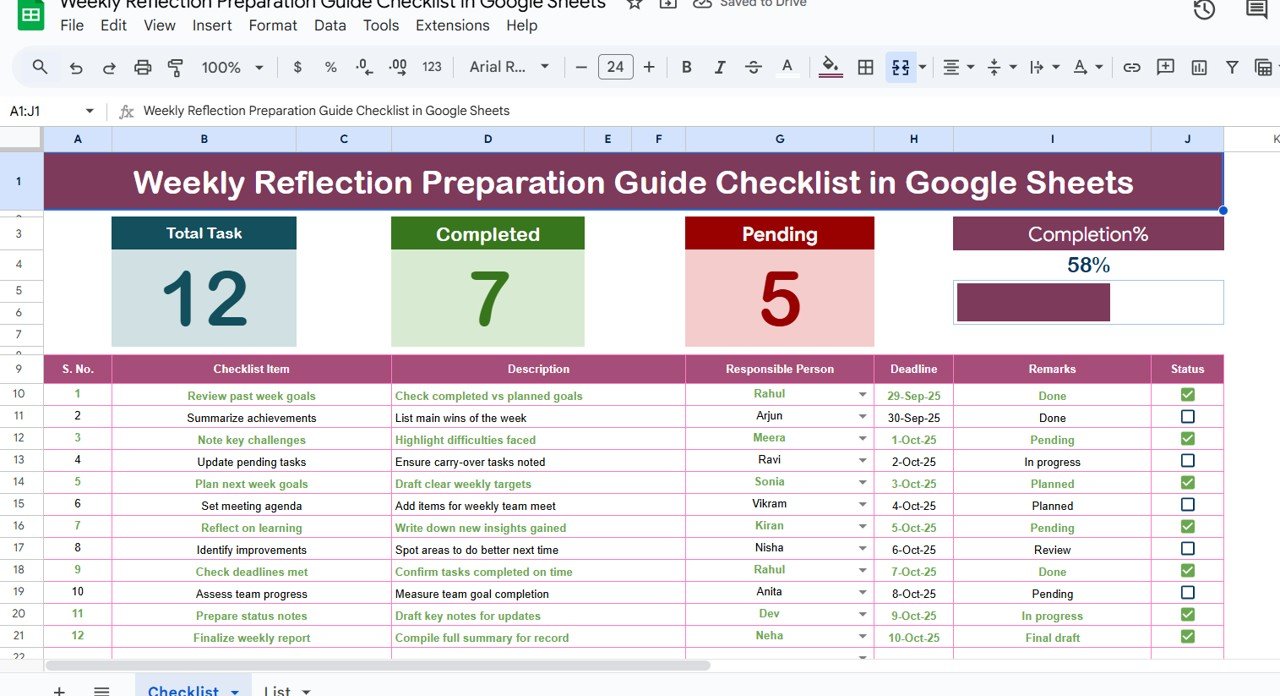Open the Borders tool
Image resolution: width=1280 pixels, height=696 pixels.
pyautogui.click(x=866, y=67)
